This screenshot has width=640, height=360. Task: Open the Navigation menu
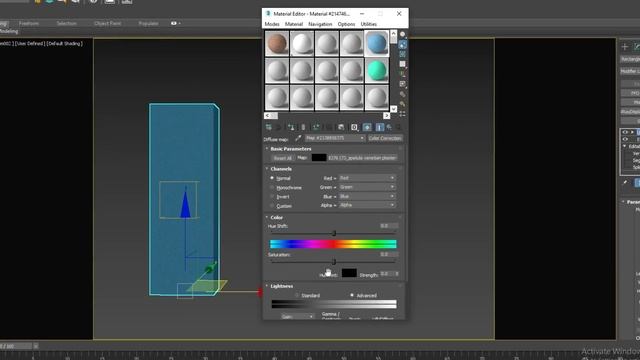point(320,24)
